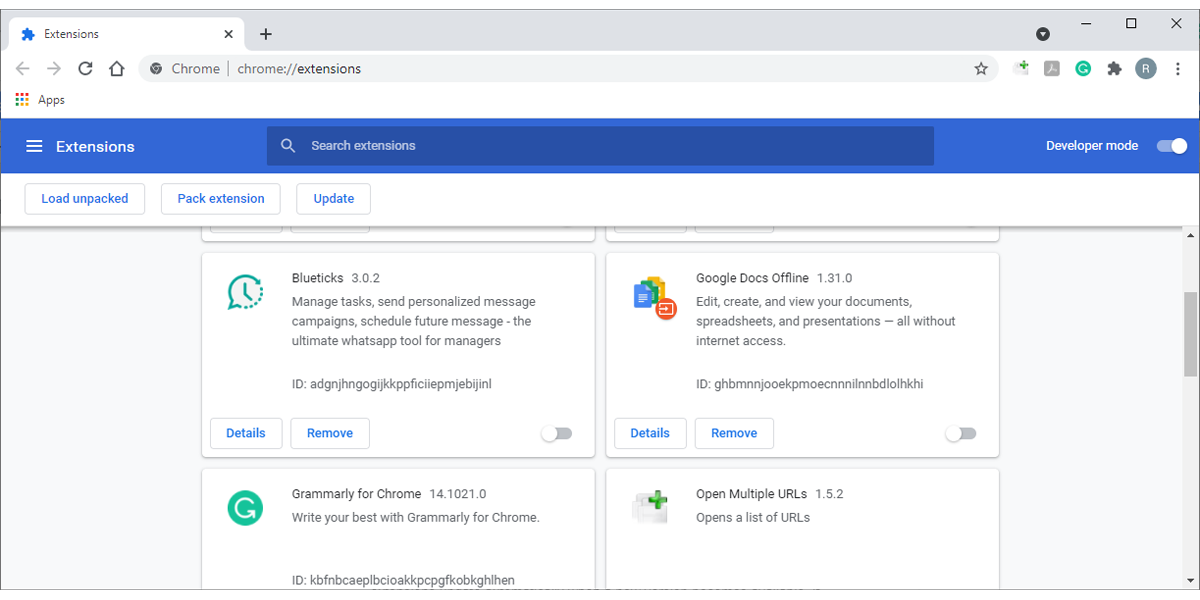Image resolution: width=1200 pixels, height=600 pixels.
Task: Select the Extensions browser tab
Action: click(x=127, y=34)
